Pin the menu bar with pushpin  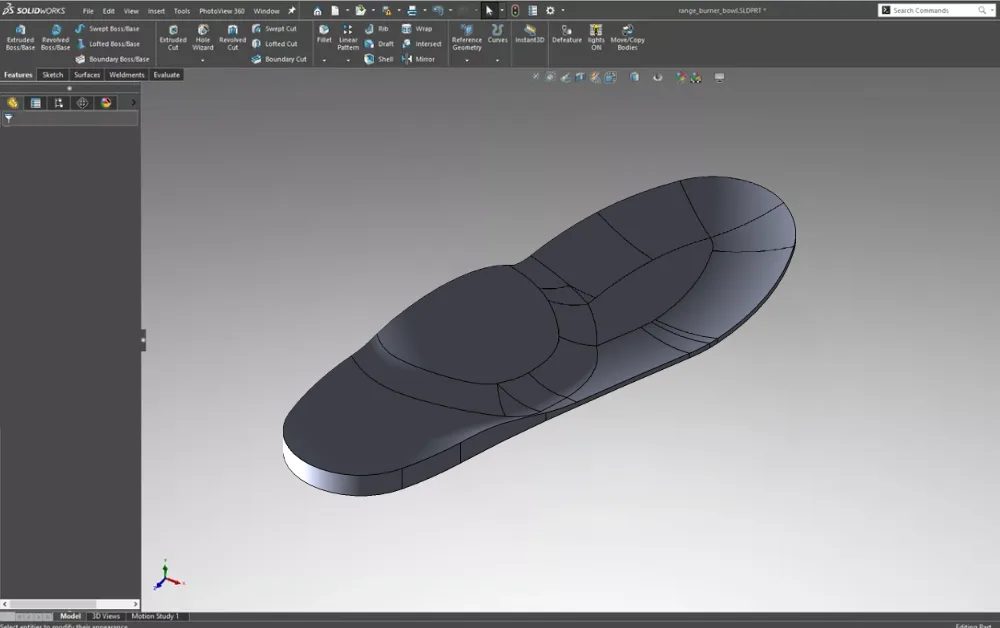pyautogui.click(x=292, y=11)
